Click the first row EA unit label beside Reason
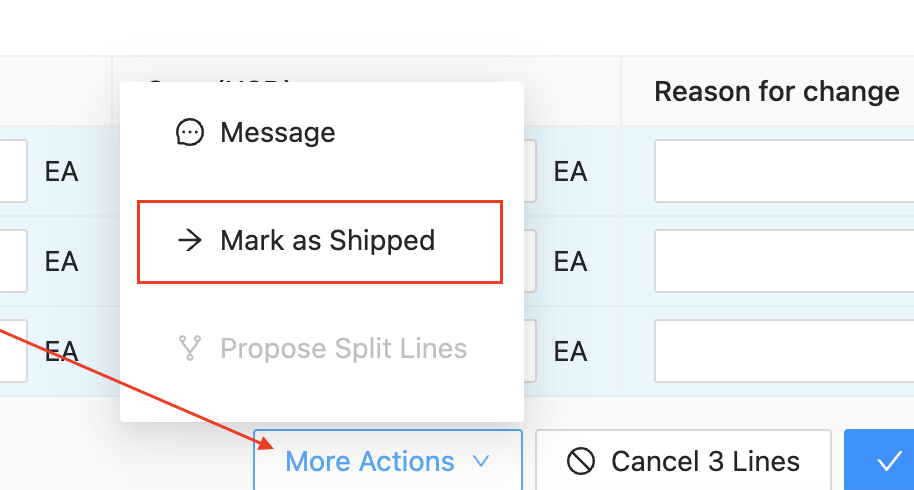The height and width of the screenshot is (490, 914). [570, 171]
